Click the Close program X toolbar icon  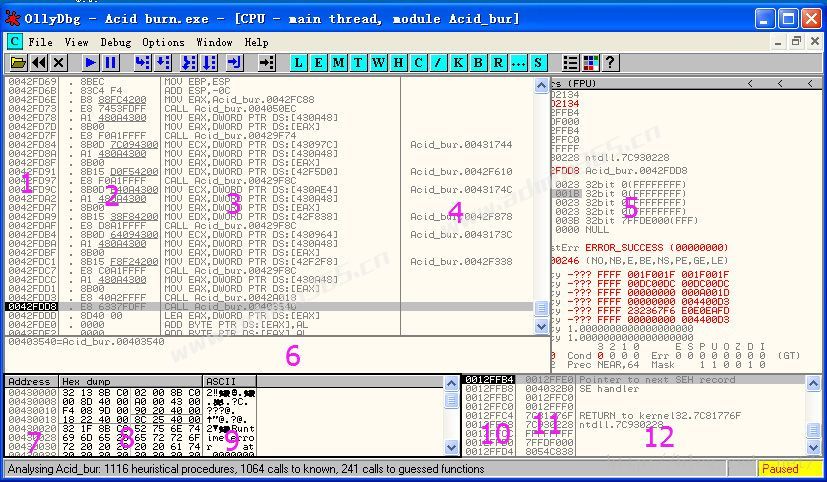point(59,63)
